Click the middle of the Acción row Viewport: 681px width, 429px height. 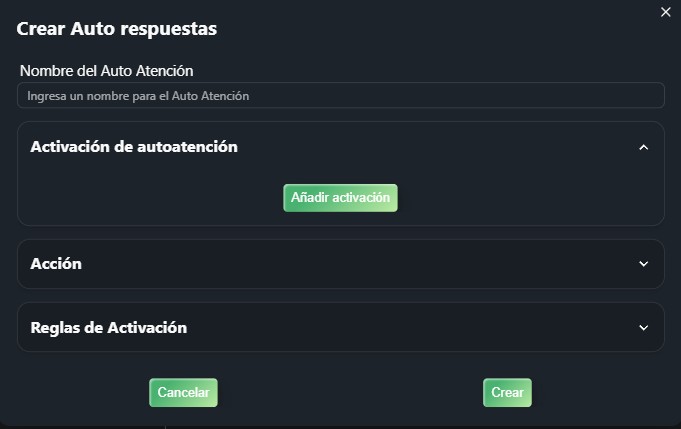tap(340, 264)
